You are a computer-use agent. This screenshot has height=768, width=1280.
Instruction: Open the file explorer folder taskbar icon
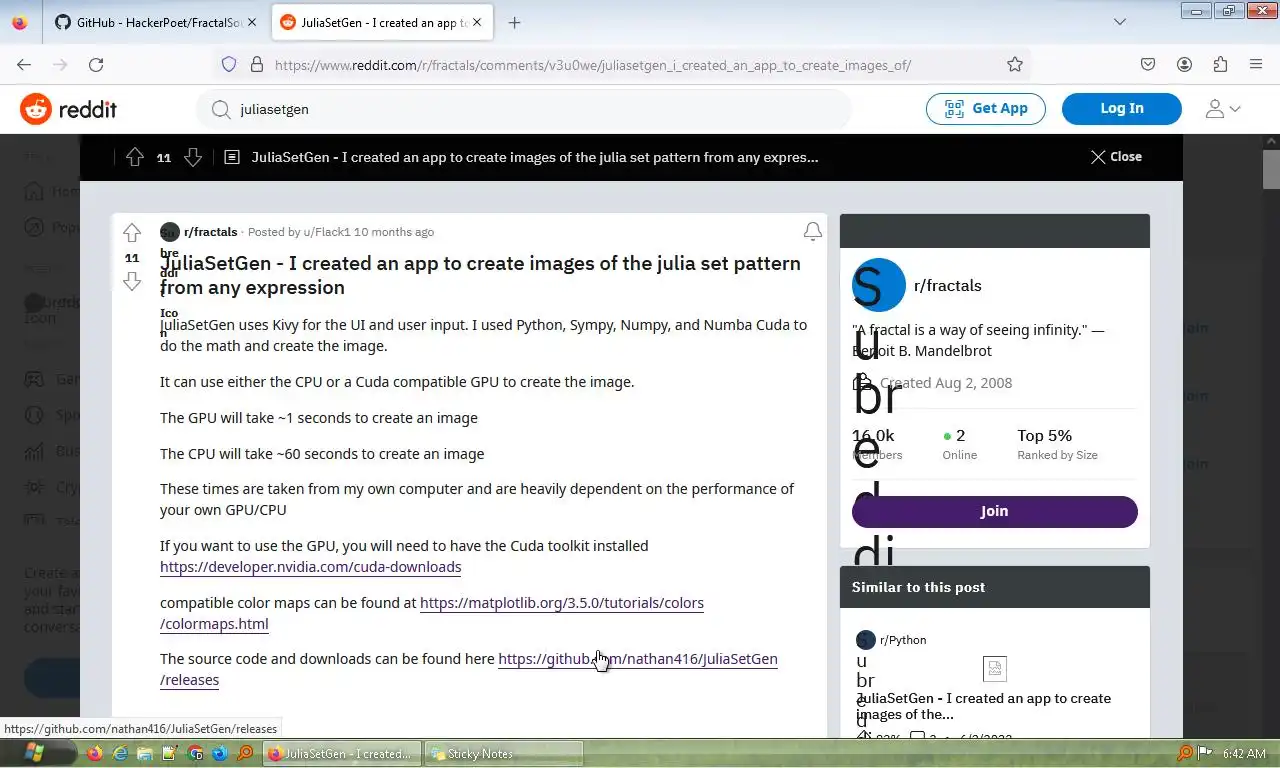tap(145, 753)
